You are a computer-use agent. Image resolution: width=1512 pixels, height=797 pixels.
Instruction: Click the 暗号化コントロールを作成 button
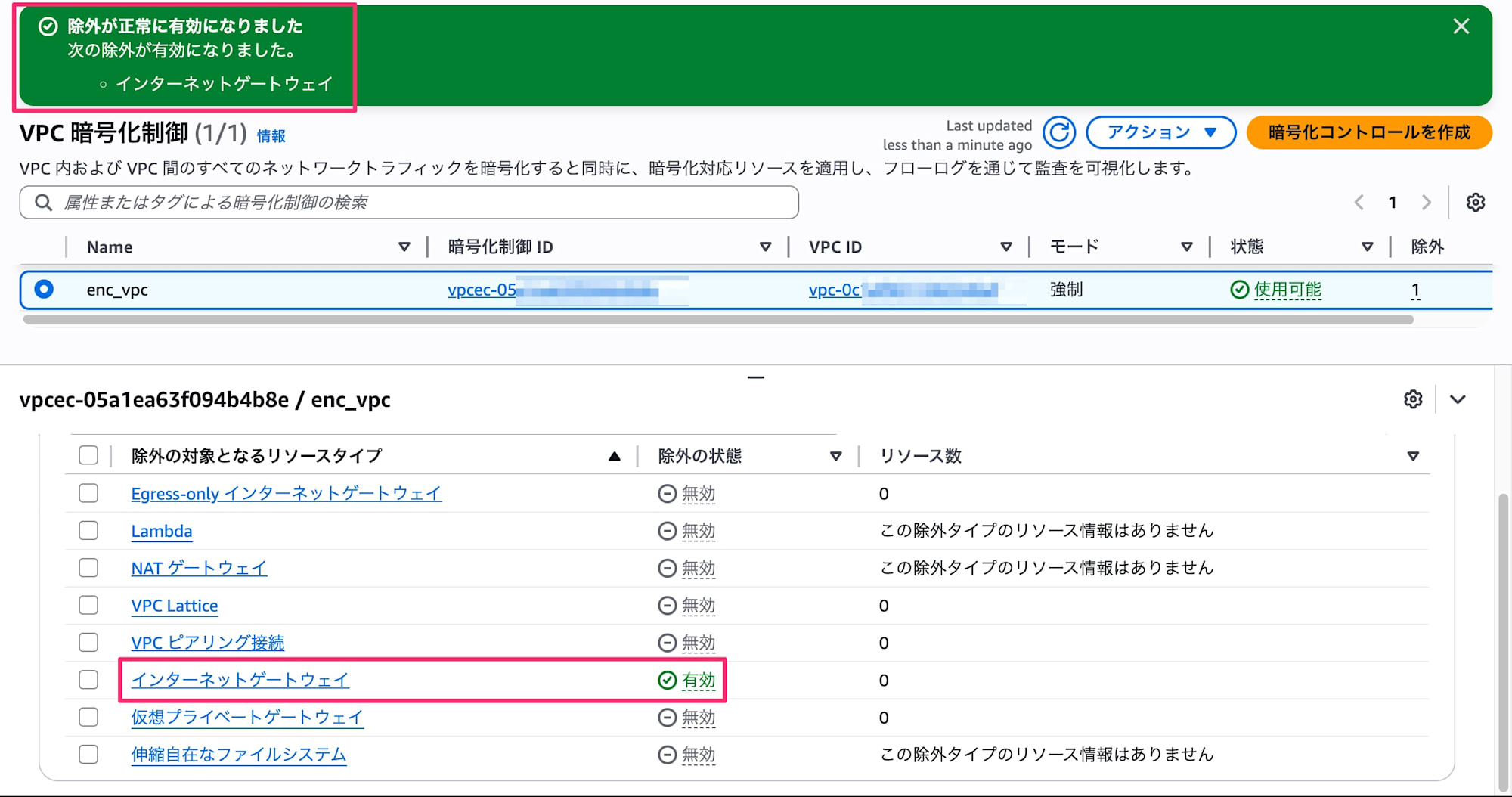pyautogui.click(x=1368, y=132)
